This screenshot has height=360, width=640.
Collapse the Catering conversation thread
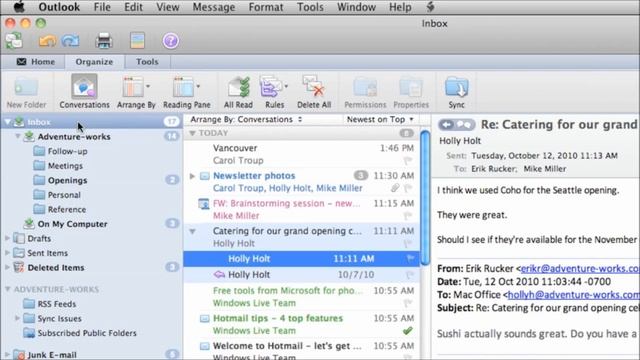coord(192,231)
